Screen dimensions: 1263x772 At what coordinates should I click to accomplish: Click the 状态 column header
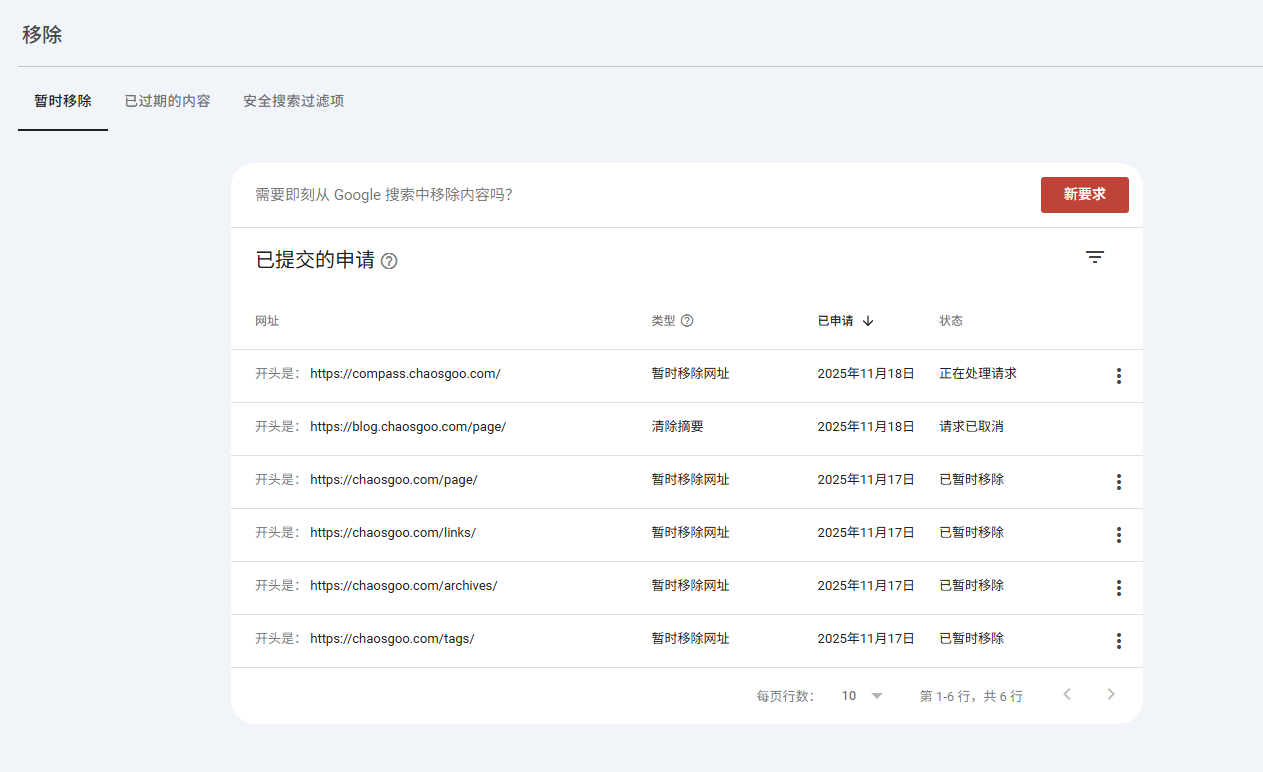tap(951, 321)
